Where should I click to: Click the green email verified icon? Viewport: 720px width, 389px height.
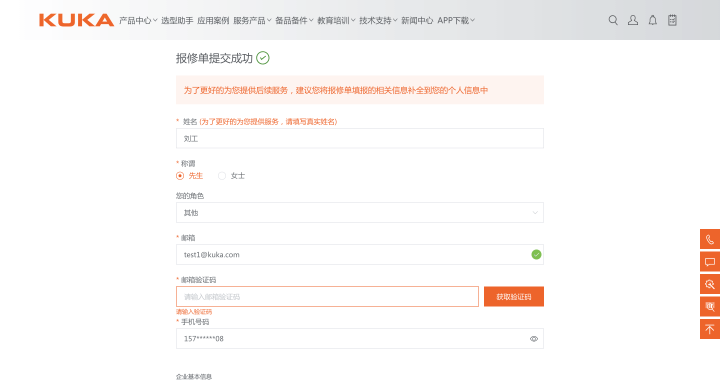pyautogui.click(x=536, y=254)
